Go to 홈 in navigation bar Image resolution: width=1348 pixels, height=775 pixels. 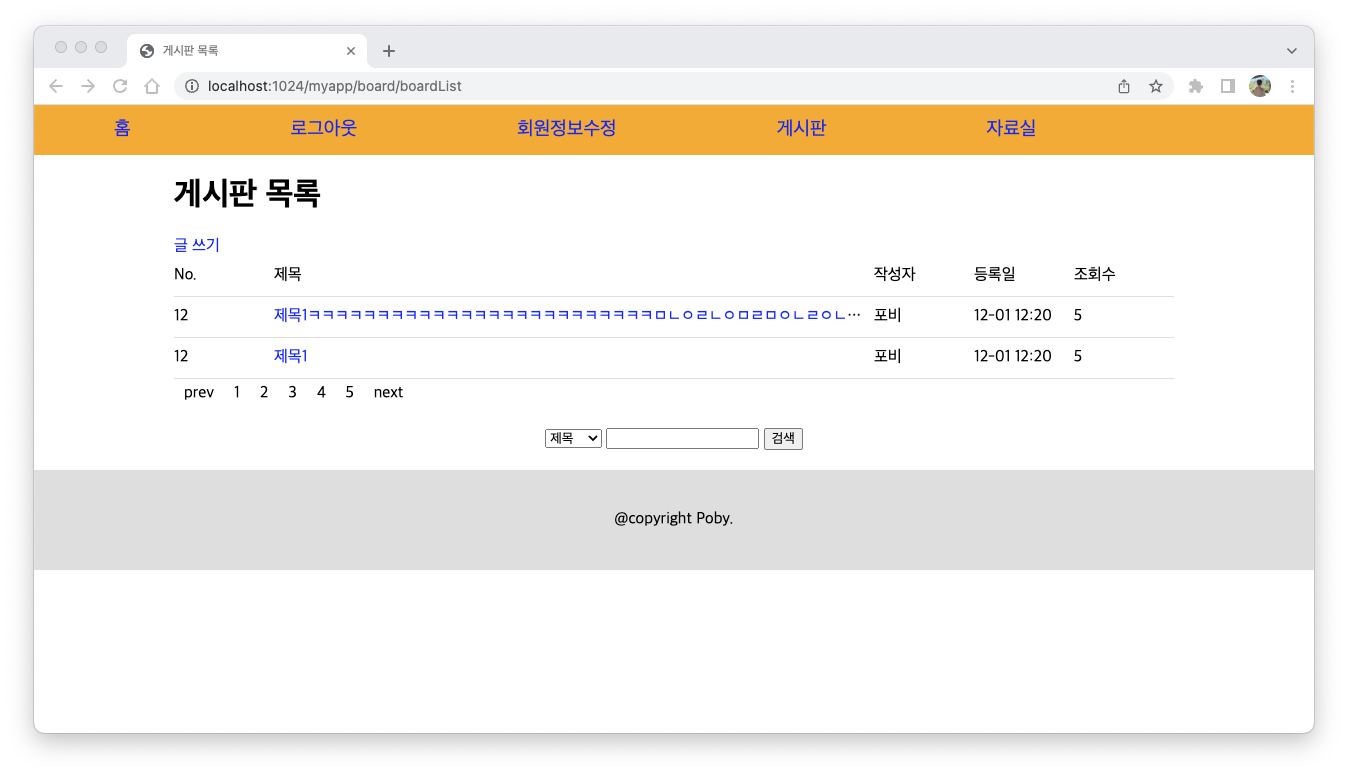tap(122, 128)
